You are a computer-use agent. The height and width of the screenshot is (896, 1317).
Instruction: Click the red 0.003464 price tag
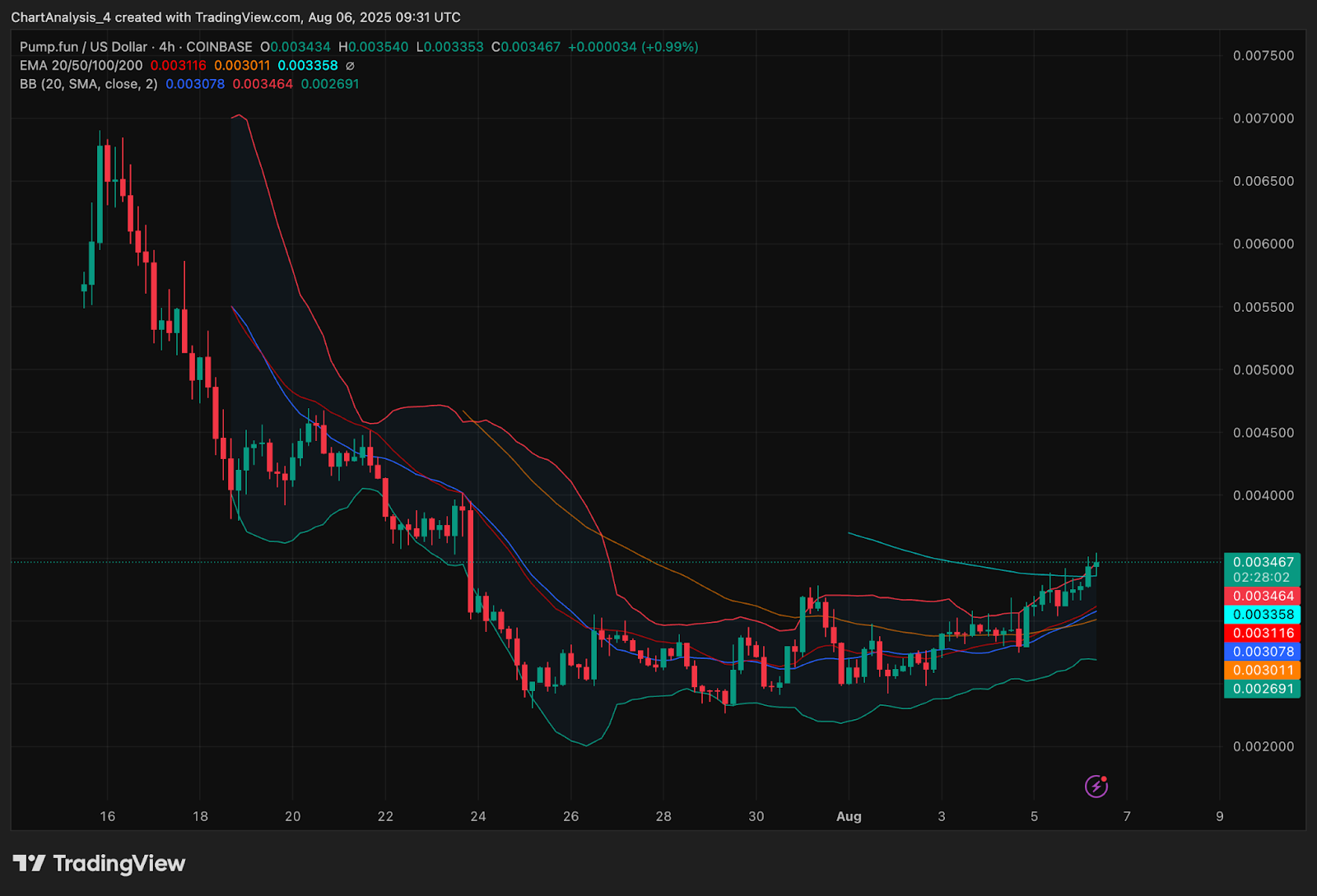click(x=1262, y=596)
